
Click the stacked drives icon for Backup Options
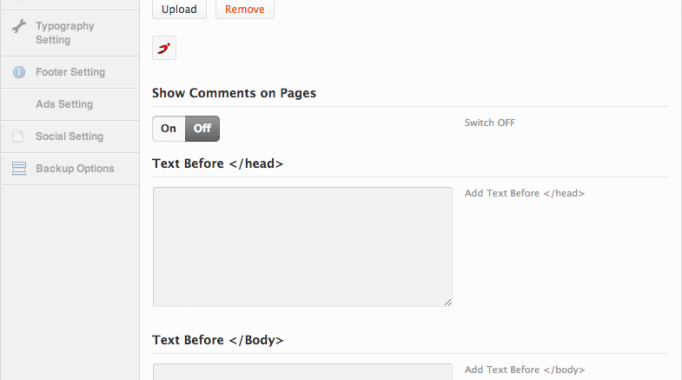pyautogui.click(x=19, y=168)
